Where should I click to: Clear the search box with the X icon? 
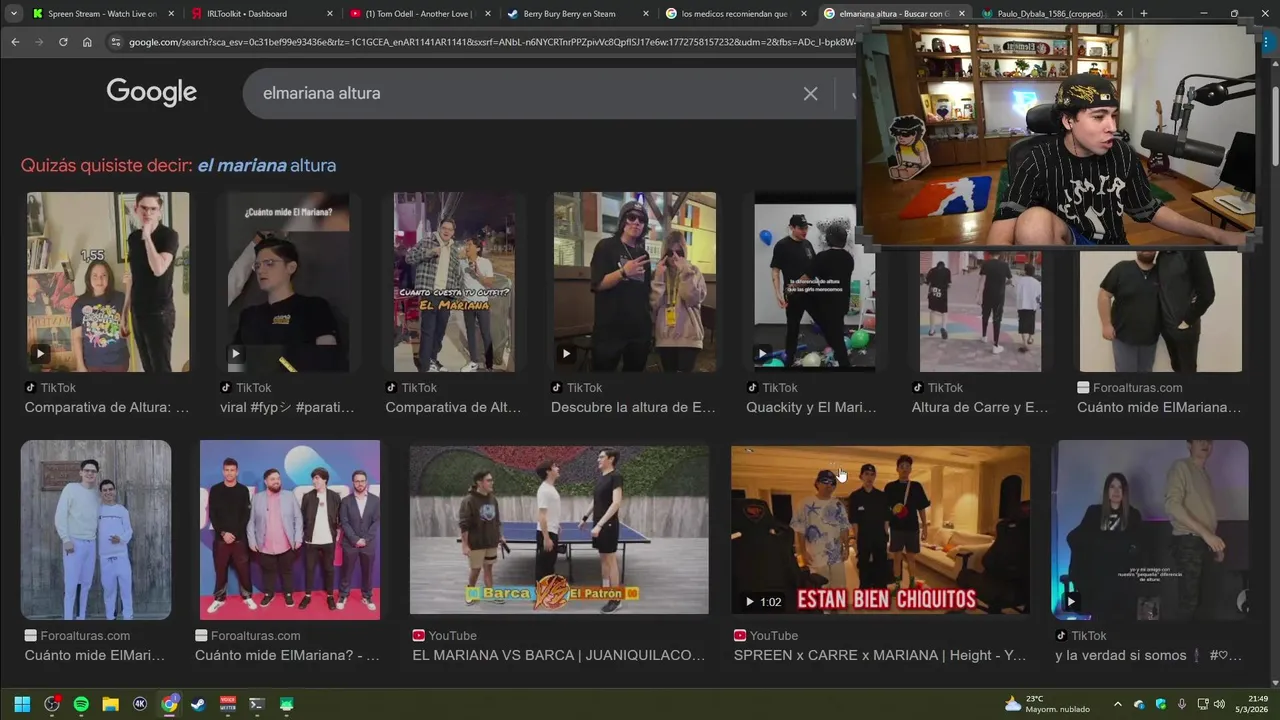(x=810, y=93)
